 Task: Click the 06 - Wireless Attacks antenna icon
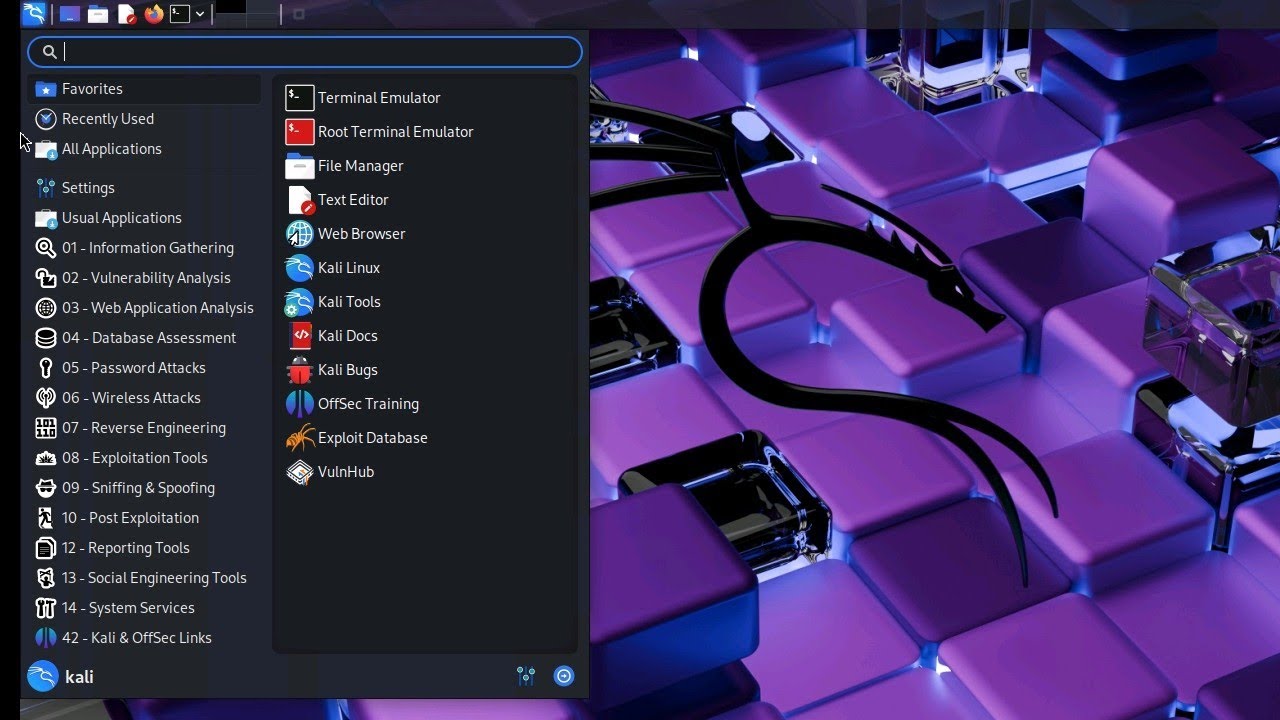click(46, 398)
